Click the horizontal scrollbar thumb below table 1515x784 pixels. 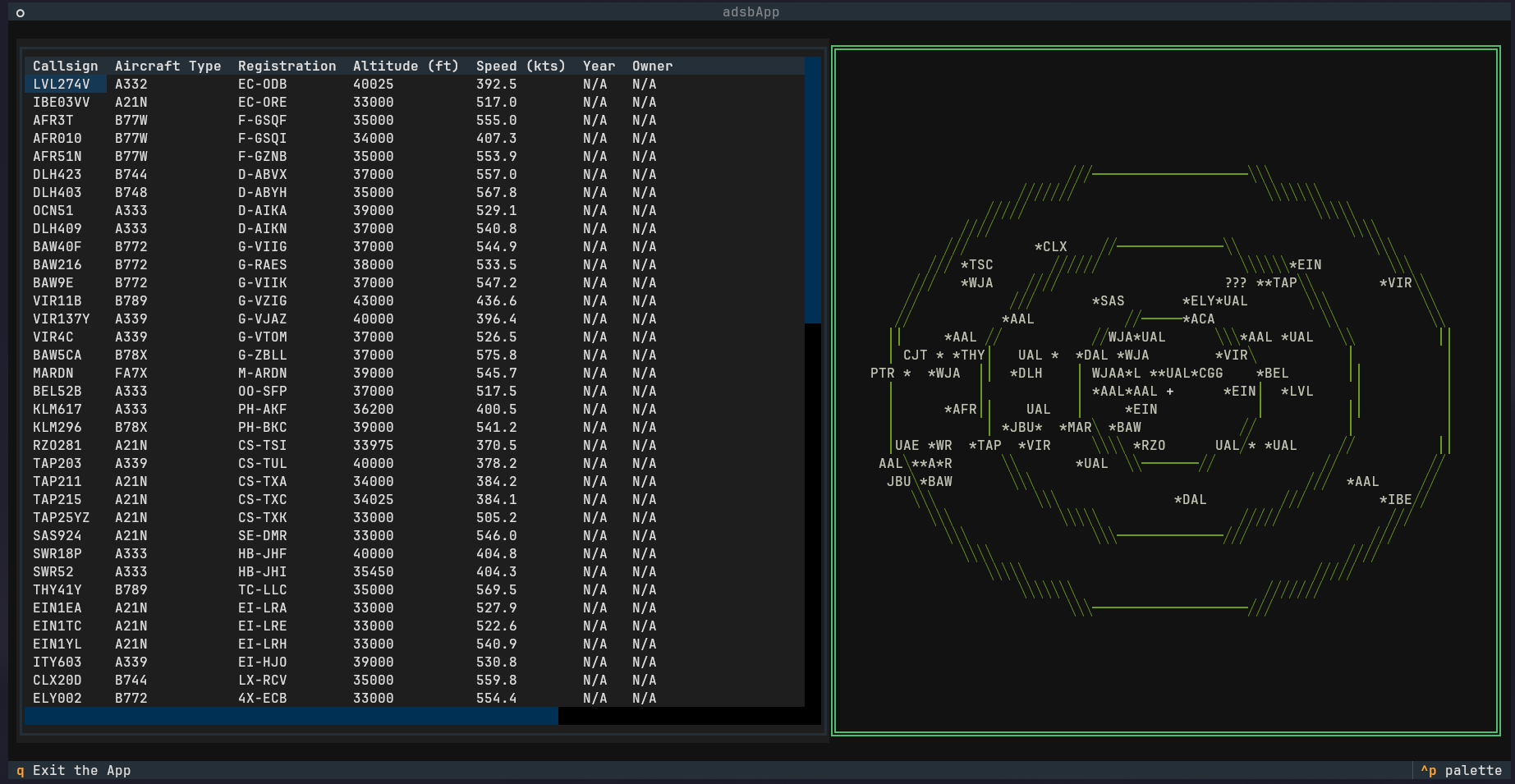click(292, 716)
